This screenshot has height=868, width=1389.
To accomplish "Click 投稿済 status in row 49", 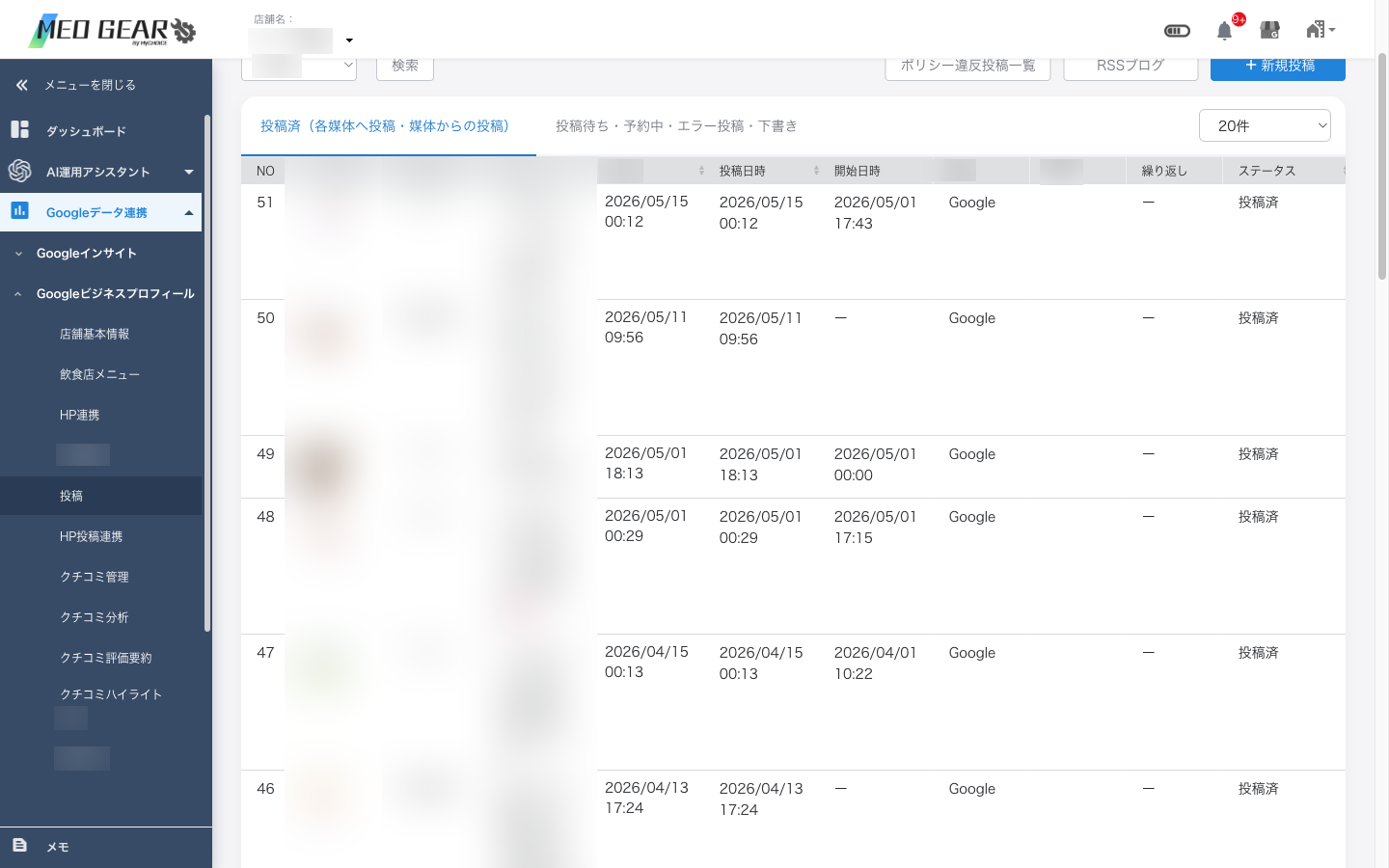I will [1258, 454].
